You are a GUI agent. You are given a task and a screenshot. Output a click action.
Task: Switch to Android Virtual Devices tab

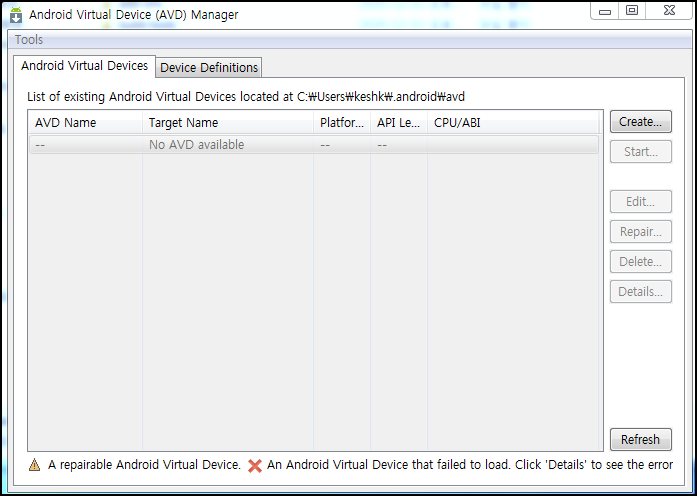(84, 66)
